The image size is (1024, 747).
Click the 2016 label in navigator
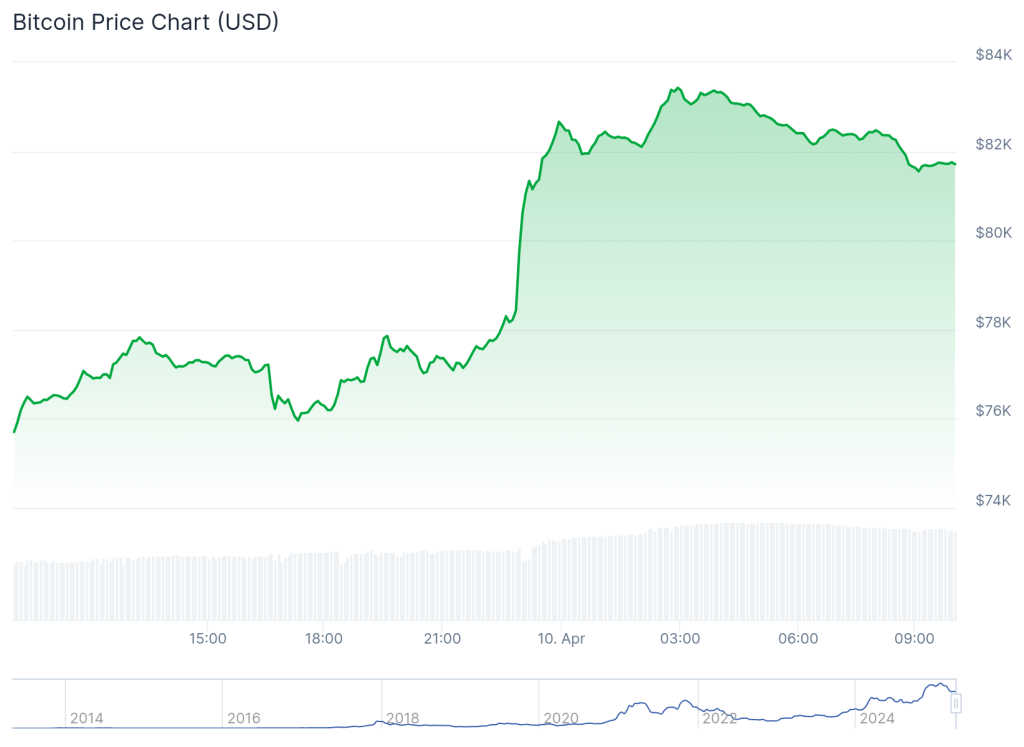(244, 718)
